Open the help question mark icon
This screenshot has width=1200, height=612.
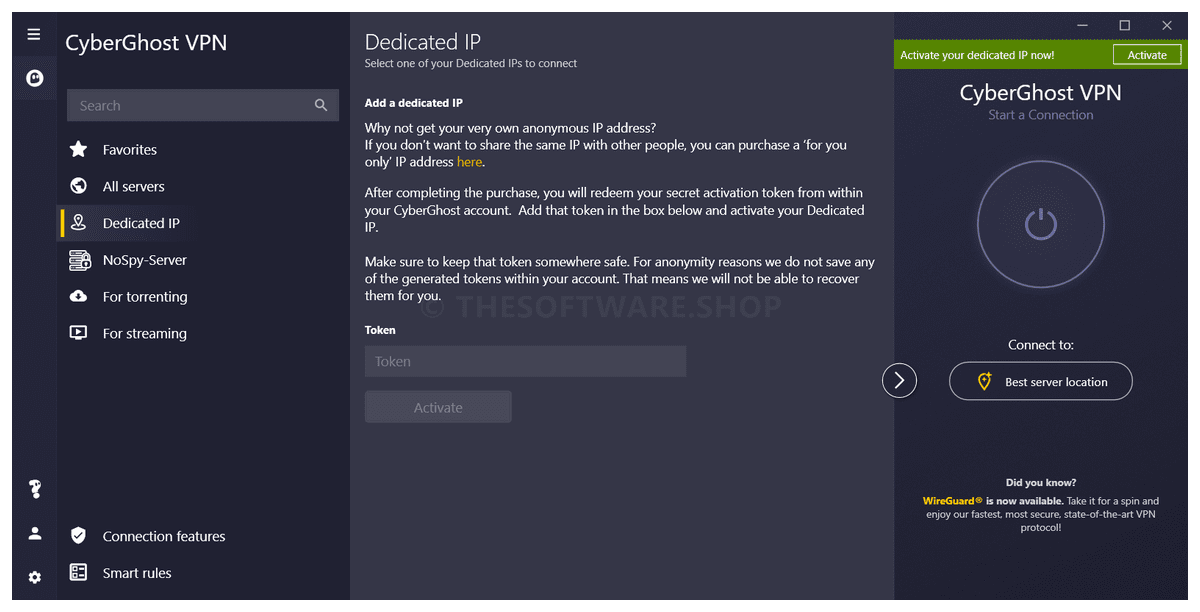(x=35, y=489)
